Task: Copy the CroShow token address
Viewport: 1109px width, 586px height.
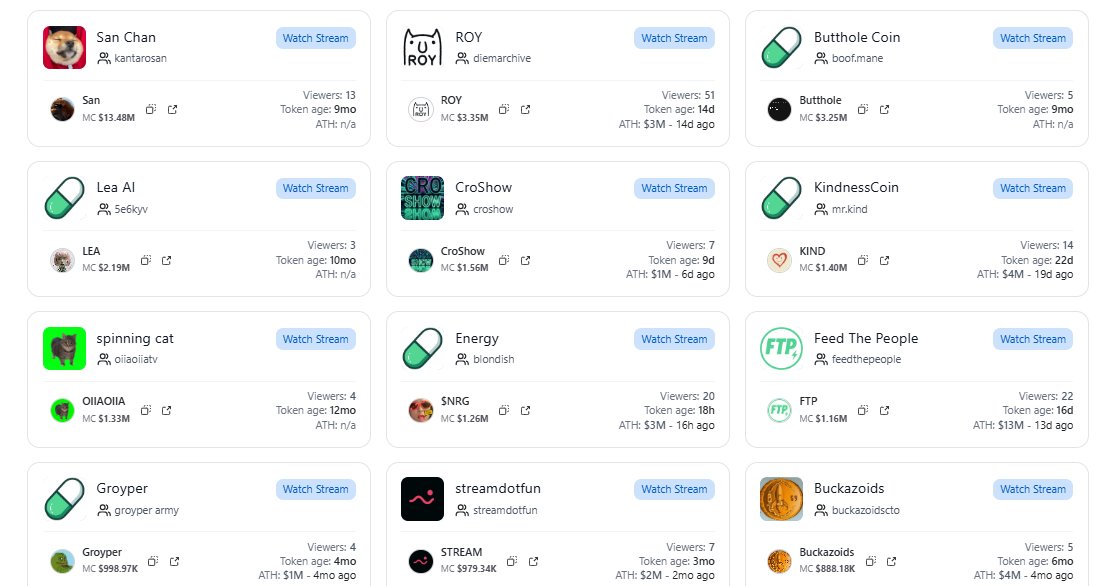Action: coord(504,260)
